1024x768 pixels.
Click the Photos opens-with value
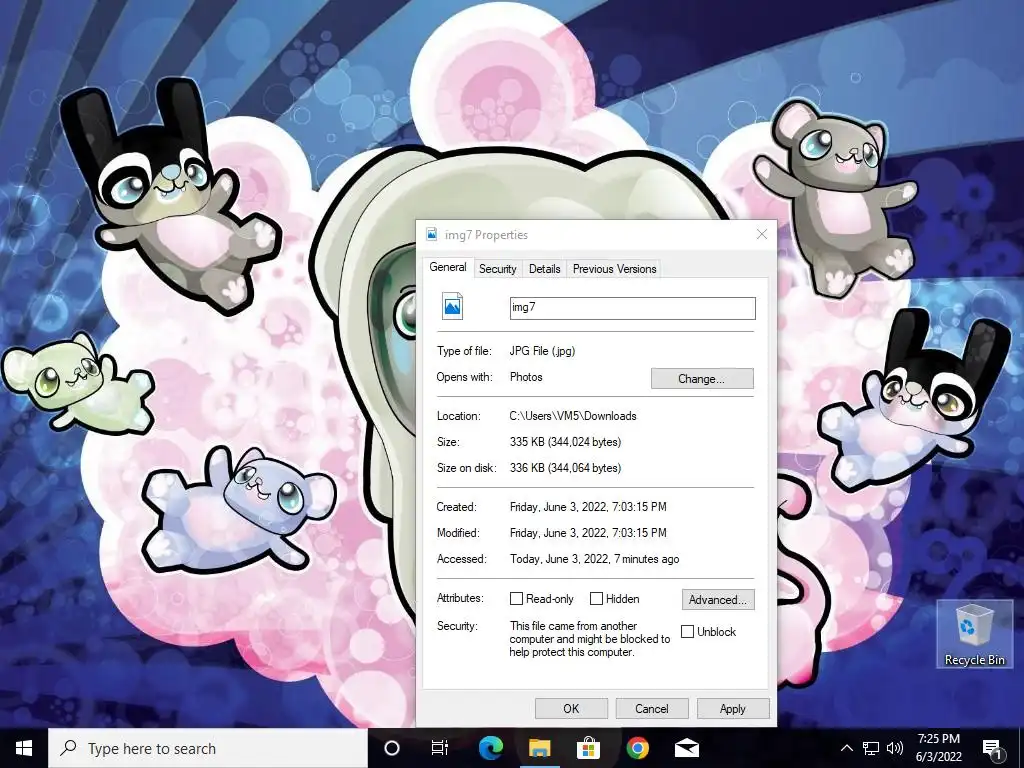[x=526, y=377]
